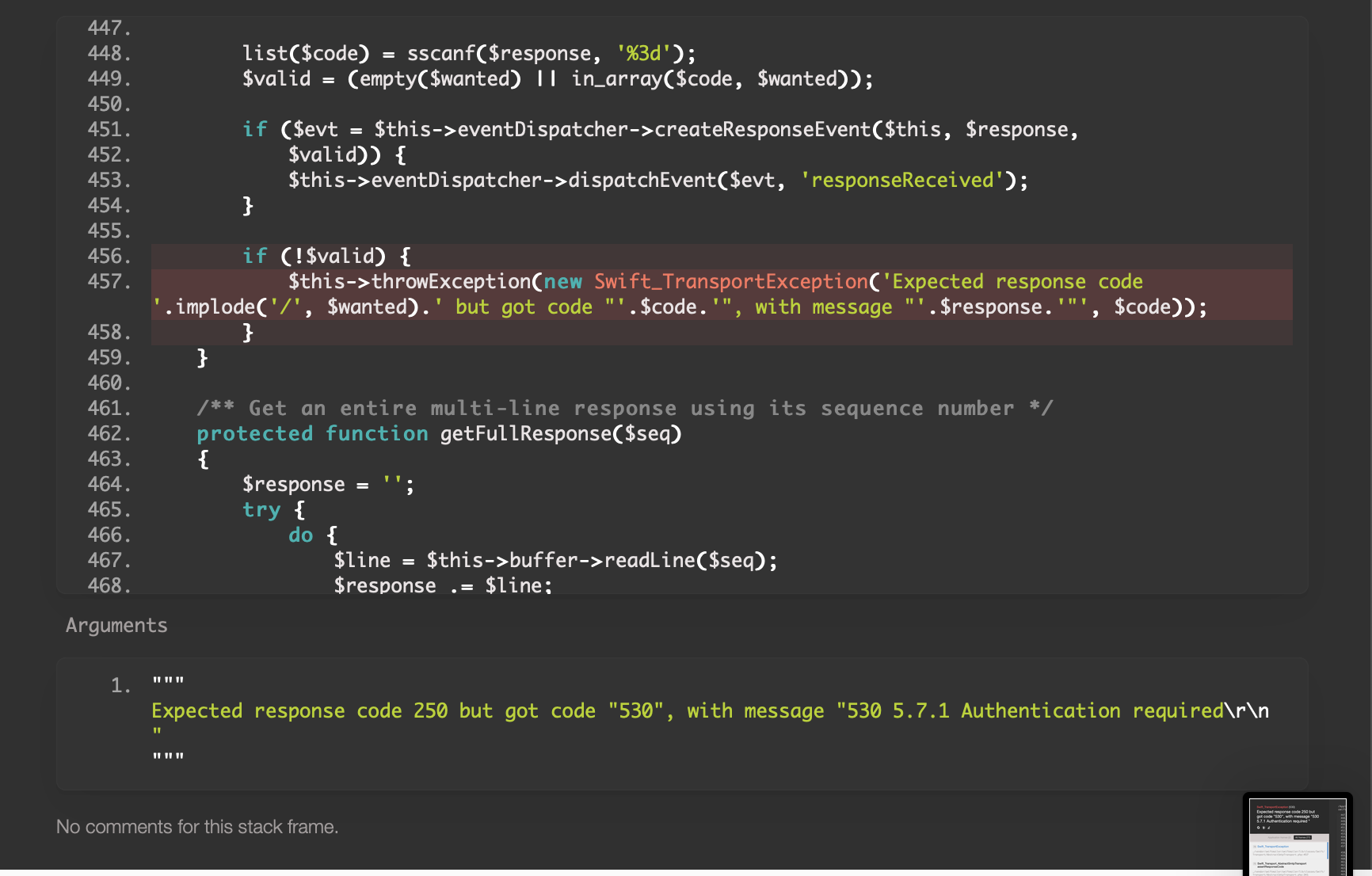
Task: Open the Swift_TransportException frame link in the preview
Action: tap(1273, 846)
